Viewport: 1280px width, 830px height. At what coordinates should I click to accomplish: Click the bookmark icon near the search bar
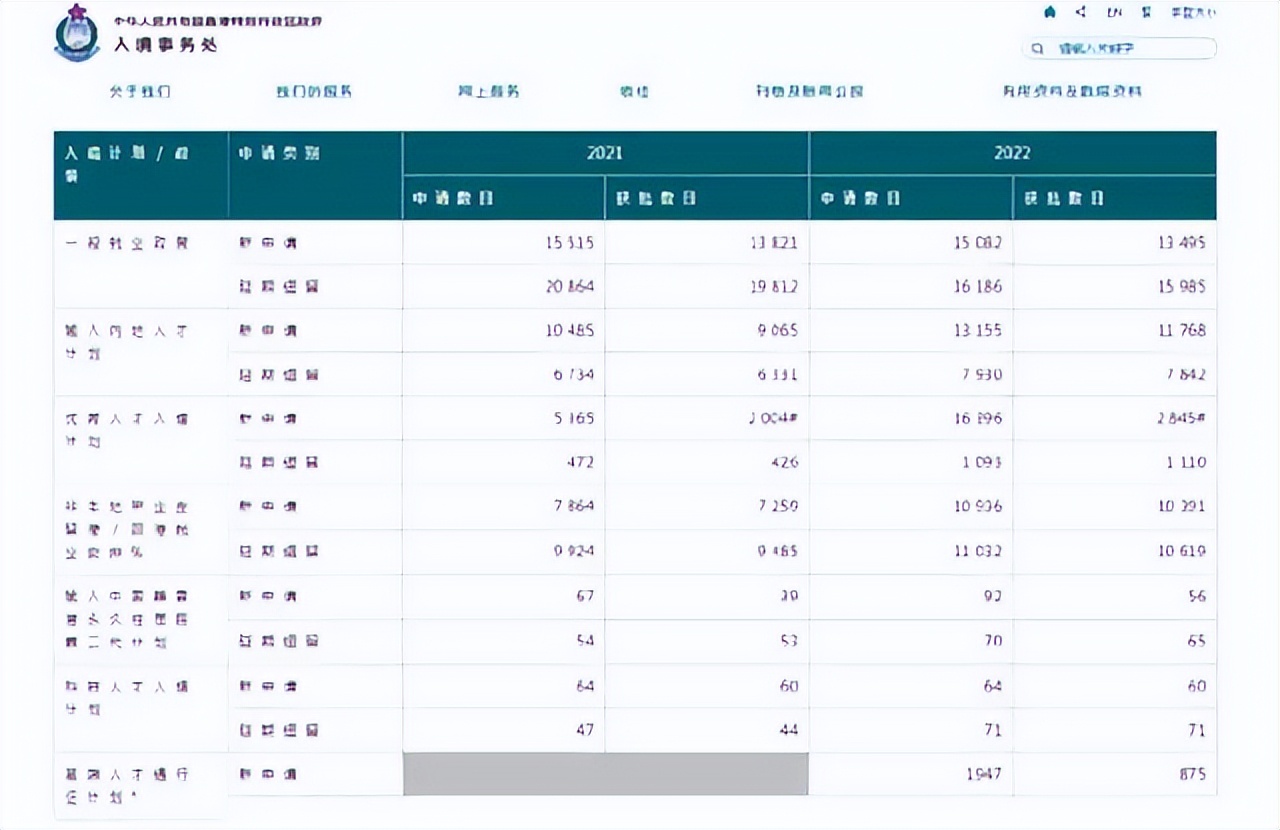click(1148, 11)
